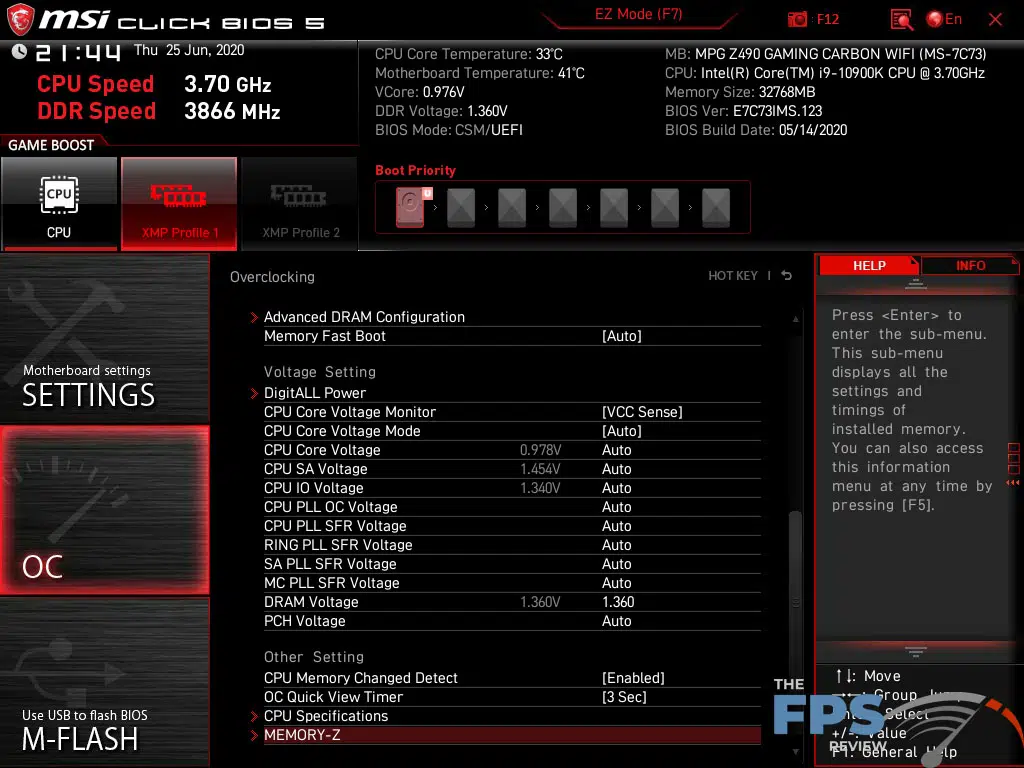The image size is (1024, 768).
Task: Click the clock icon beside the time
Action: [x=19, y=52]
